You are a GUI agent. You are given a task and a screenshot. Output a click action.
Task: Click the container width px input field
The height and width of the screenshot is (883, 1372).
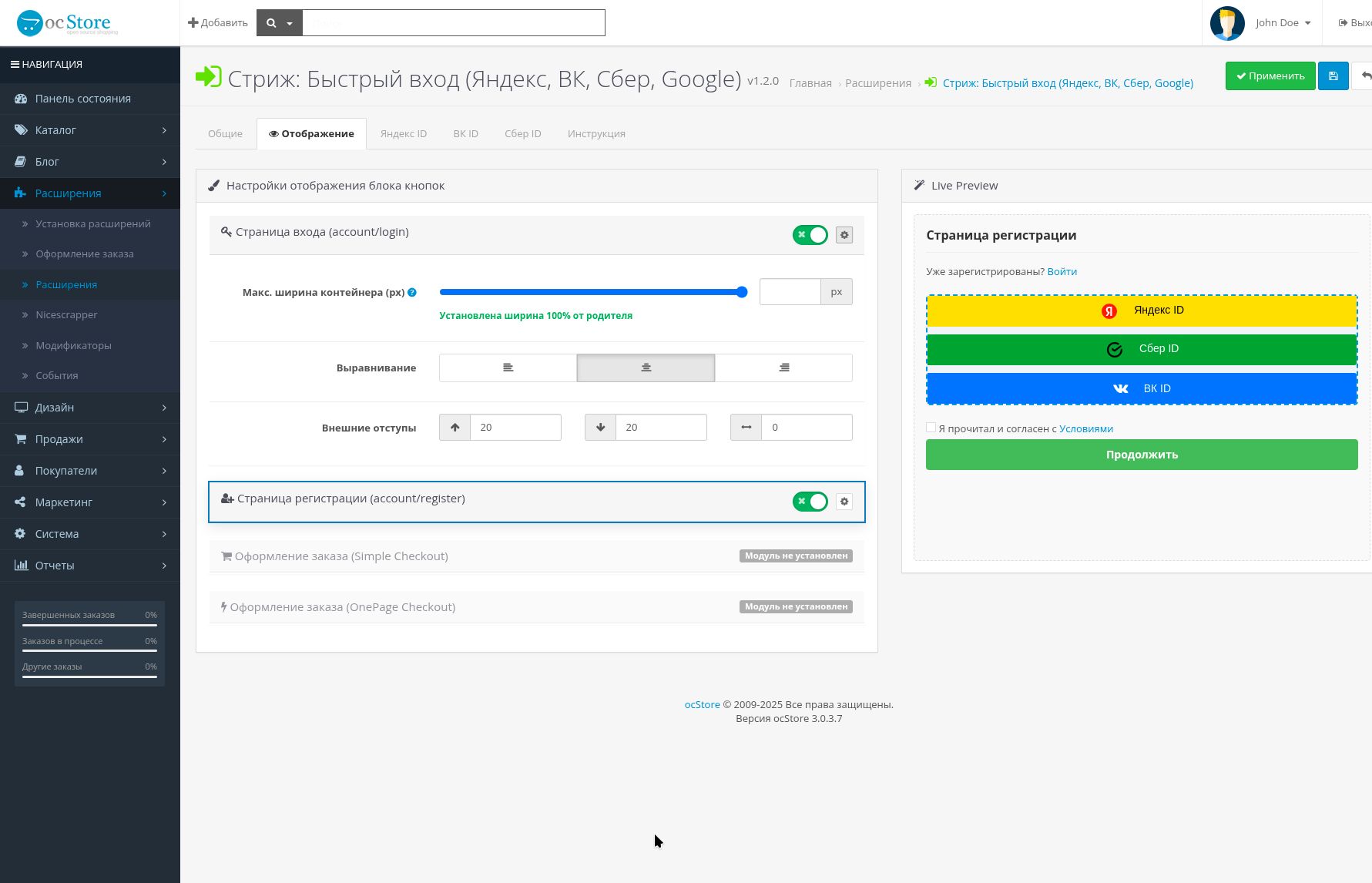click(x=790, y=292)
